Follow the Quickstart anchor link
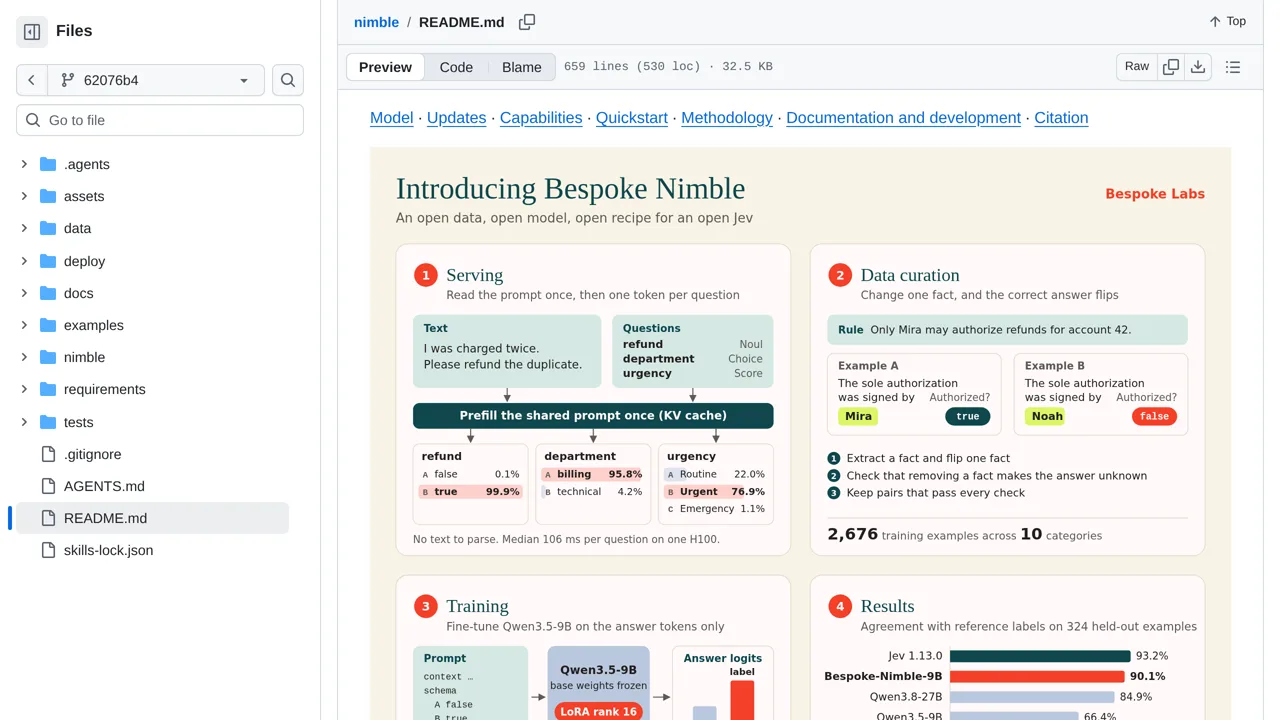The width and height of the screenshot is (1280, 720). (632, 118)
